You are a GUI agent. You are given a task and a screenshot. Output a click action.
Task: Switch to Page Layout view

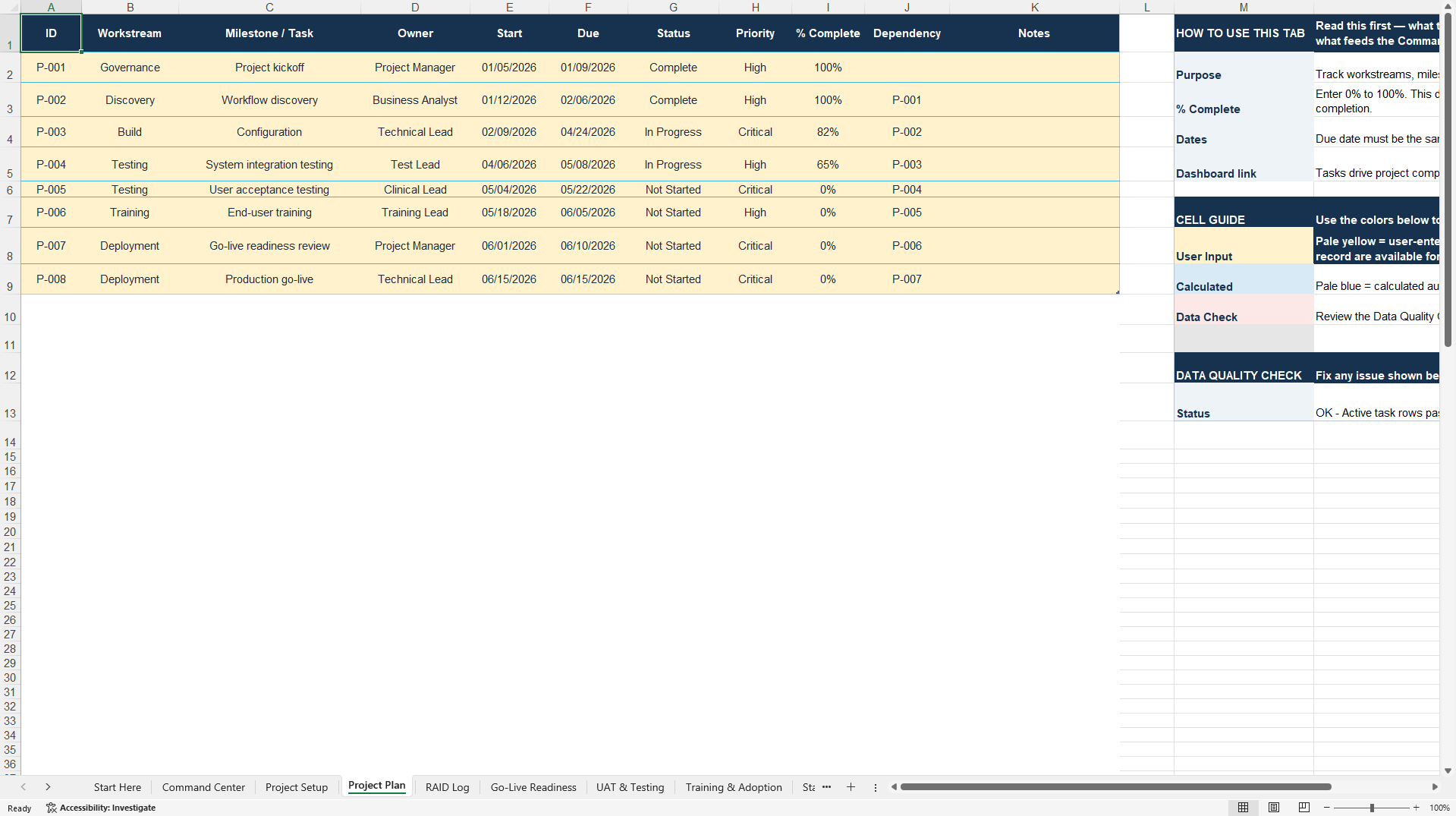click(1274, 807)
